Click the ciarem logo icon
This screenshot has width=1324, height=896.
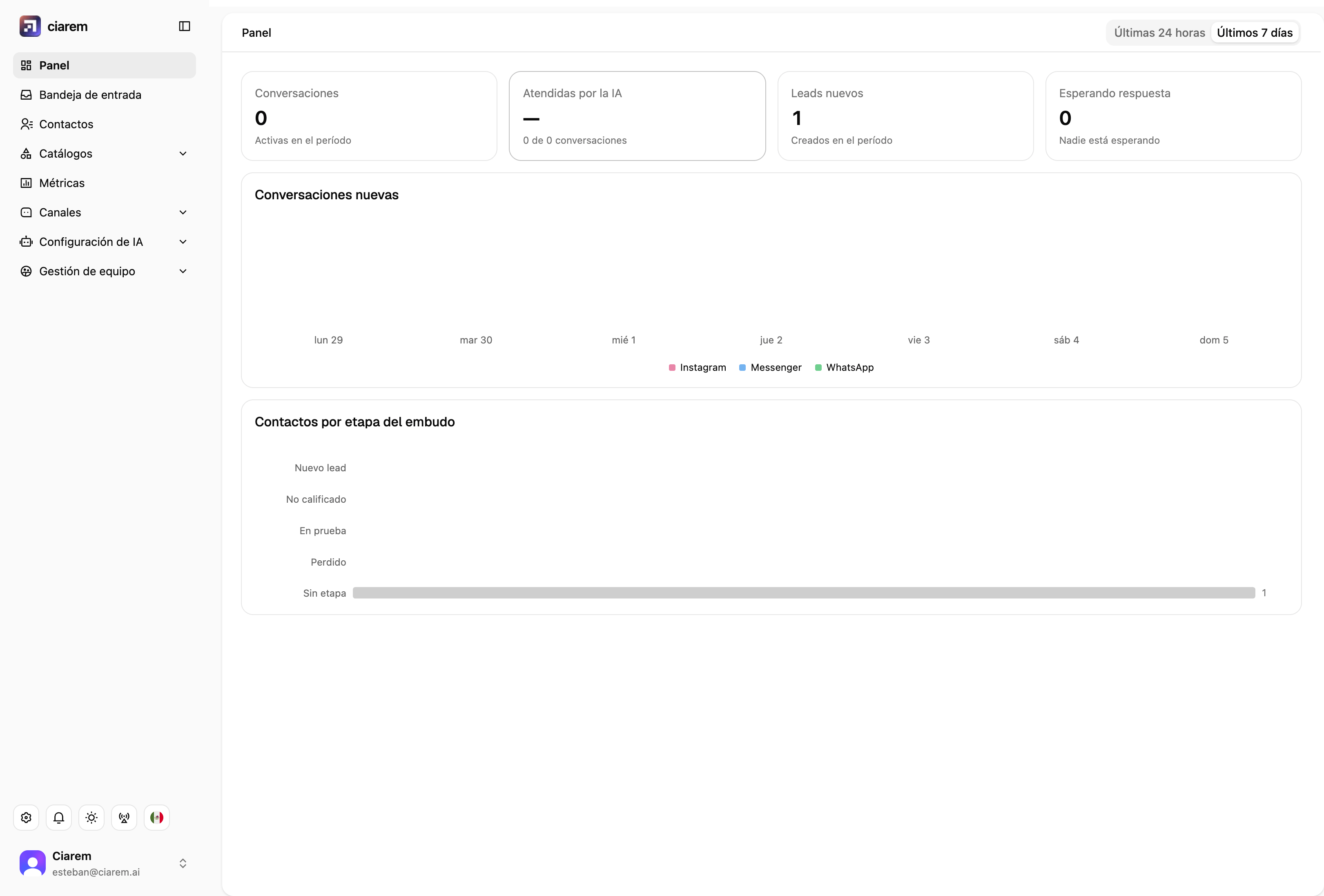(x=30, y=26)
